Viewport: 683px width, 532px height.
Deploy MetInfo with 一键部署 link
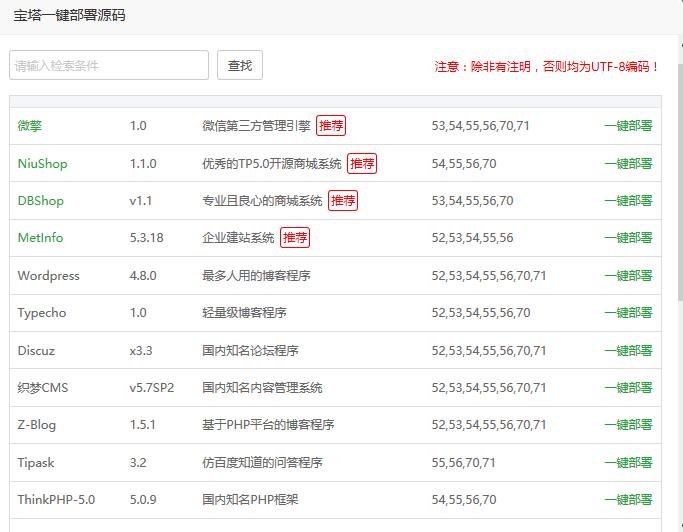pos(628,238)
